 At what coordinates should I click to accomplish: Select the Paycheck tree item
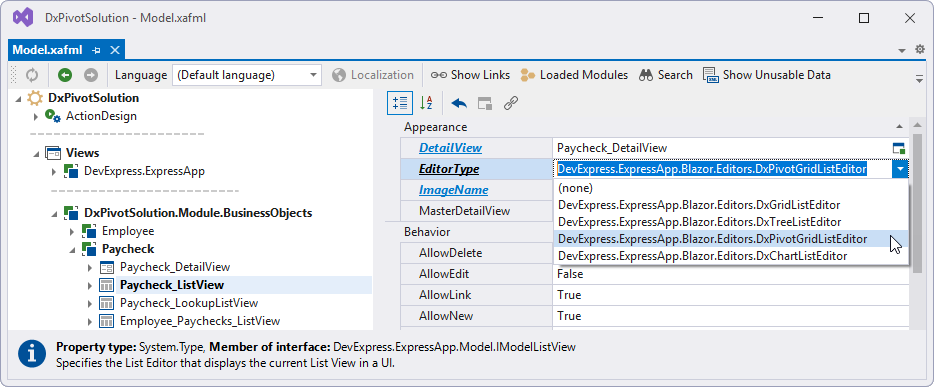pos(128,249)
